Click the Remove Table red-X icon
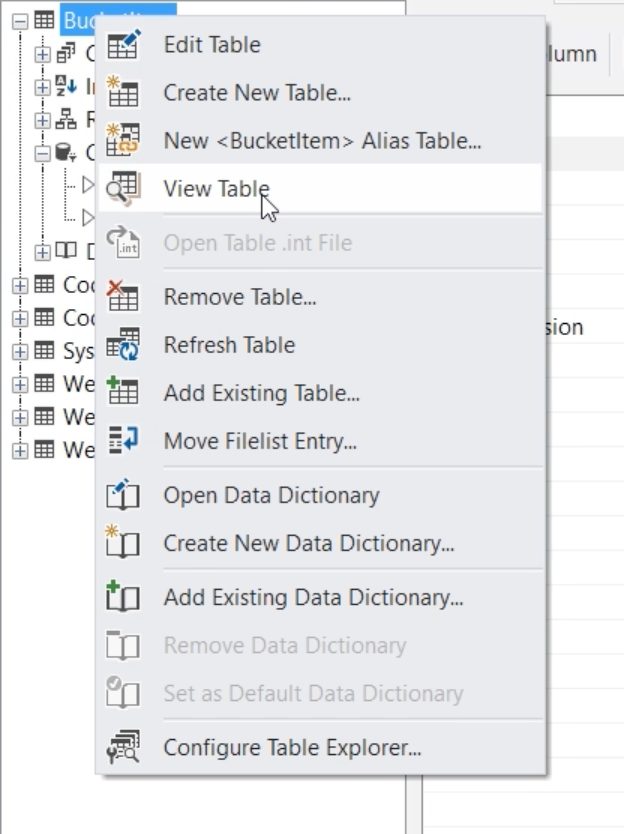 point(123,297)
